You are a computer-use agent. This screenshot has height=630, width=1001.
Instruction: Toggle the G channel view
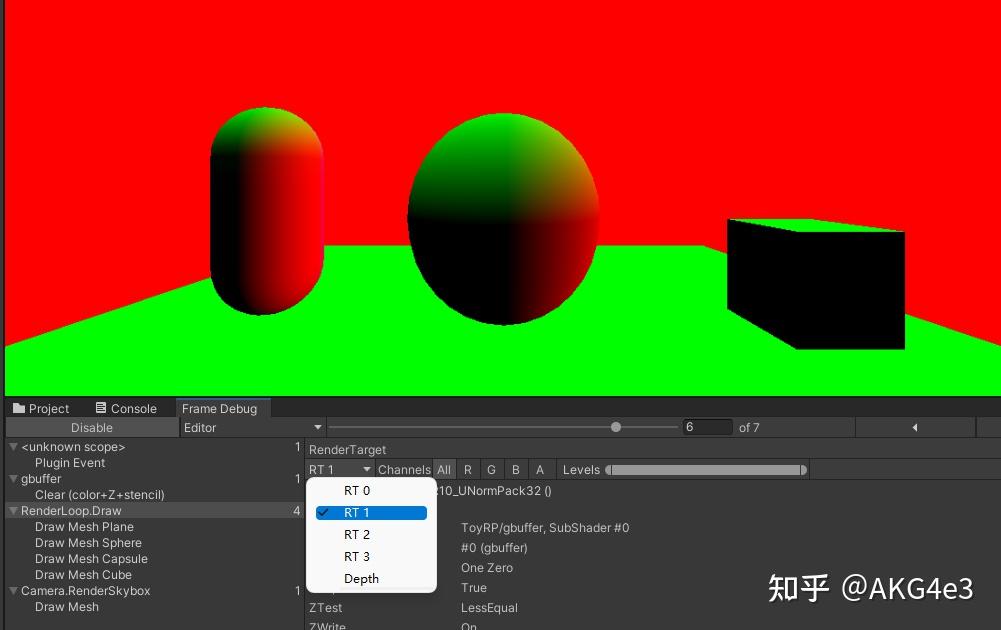click(x=491, y=469)
